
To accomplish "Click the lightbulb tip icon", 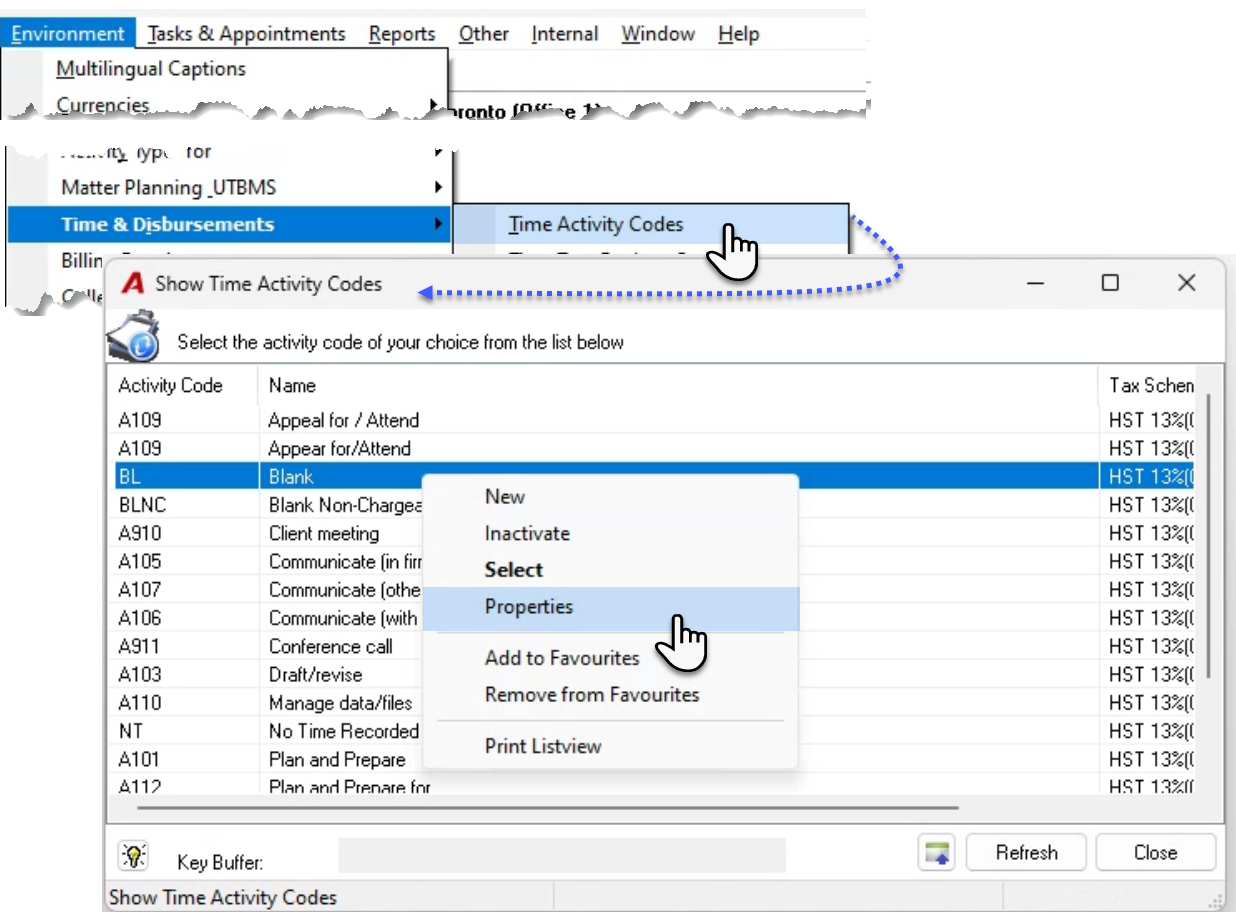I will [132, 855].
